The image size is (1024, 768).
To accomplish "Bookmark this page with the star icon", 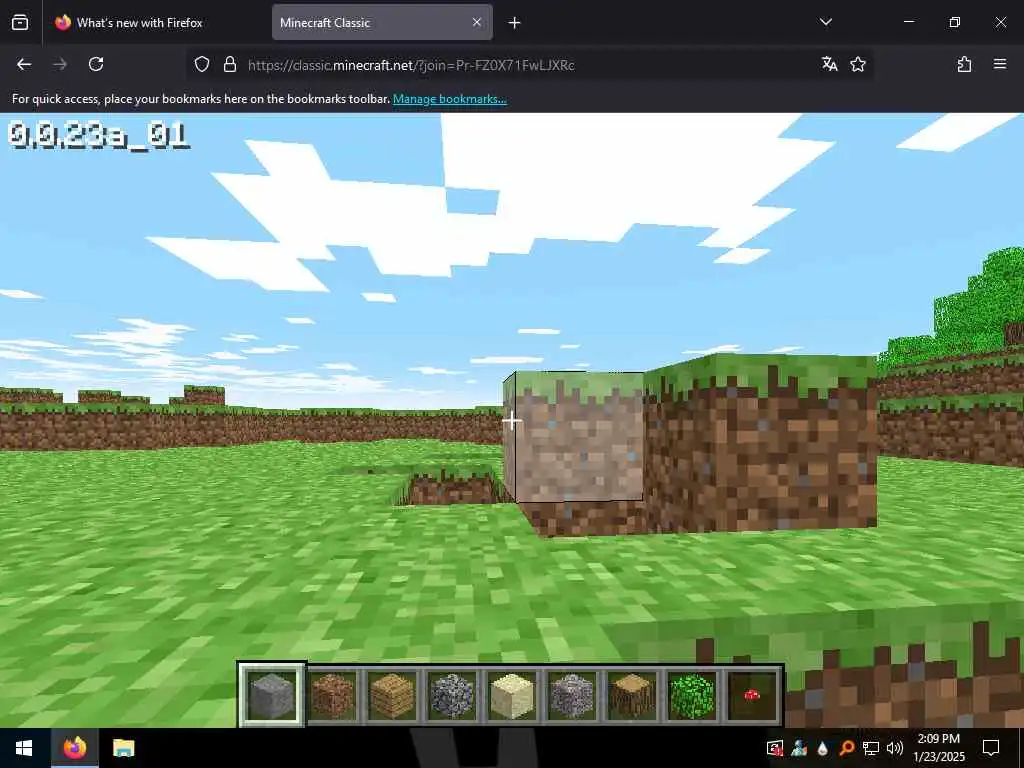I will [x=858, y=64].
